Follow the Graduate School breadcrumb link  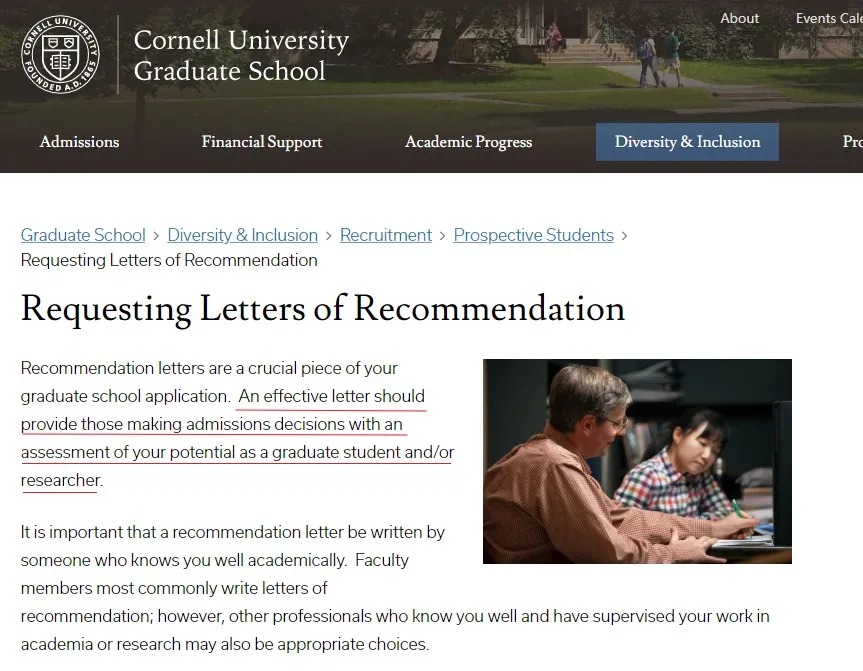tap(83, 235)
